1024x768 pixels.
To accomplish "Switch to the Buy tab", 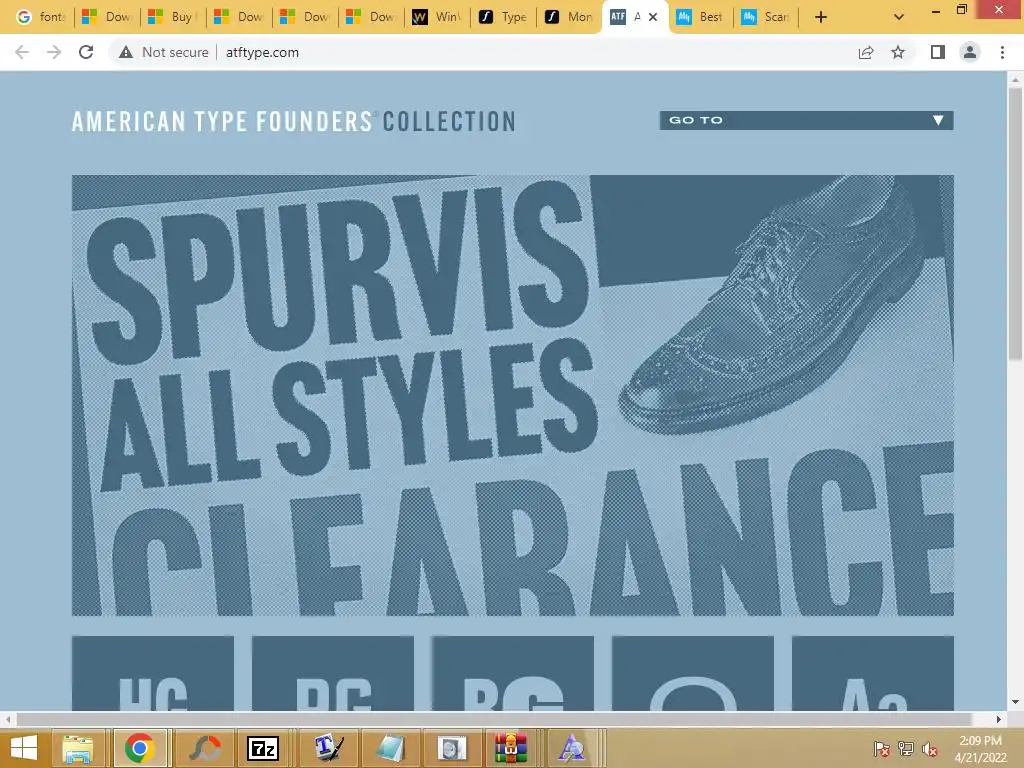I will click(x=172, y=17).
